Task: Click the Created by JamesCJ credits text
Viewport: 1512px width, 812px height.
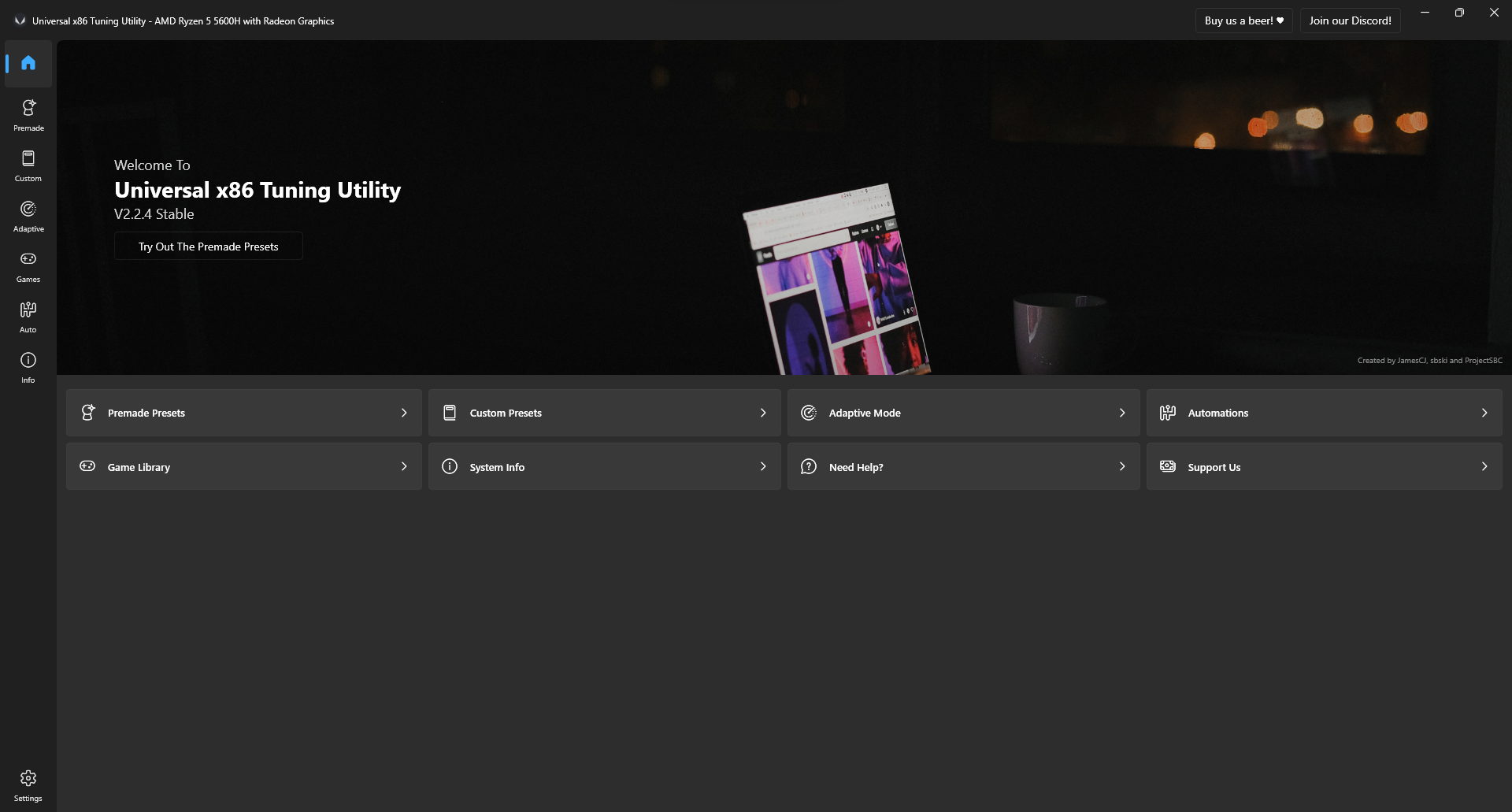Action: (1429, 361)
